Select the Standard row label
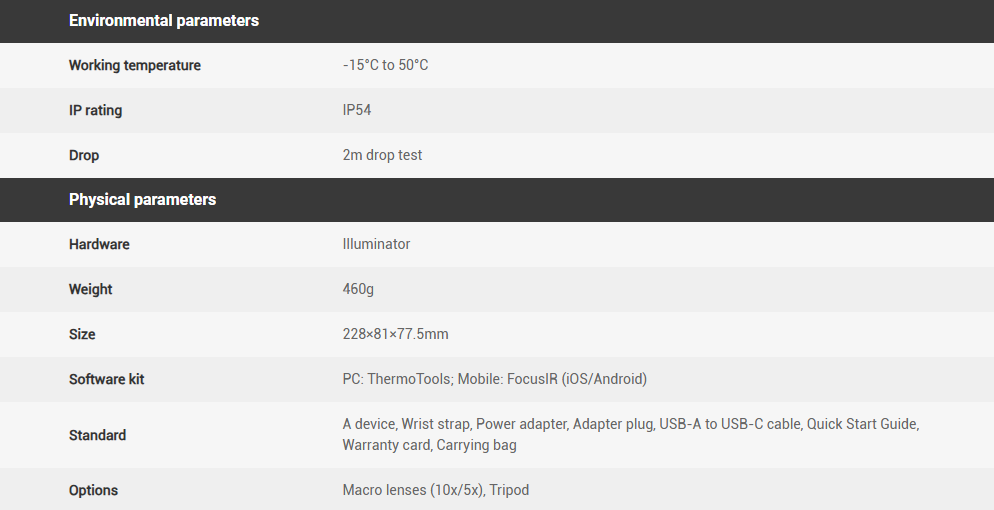The height and width of the screenshot is (510, 994). (x=97, y=436)
